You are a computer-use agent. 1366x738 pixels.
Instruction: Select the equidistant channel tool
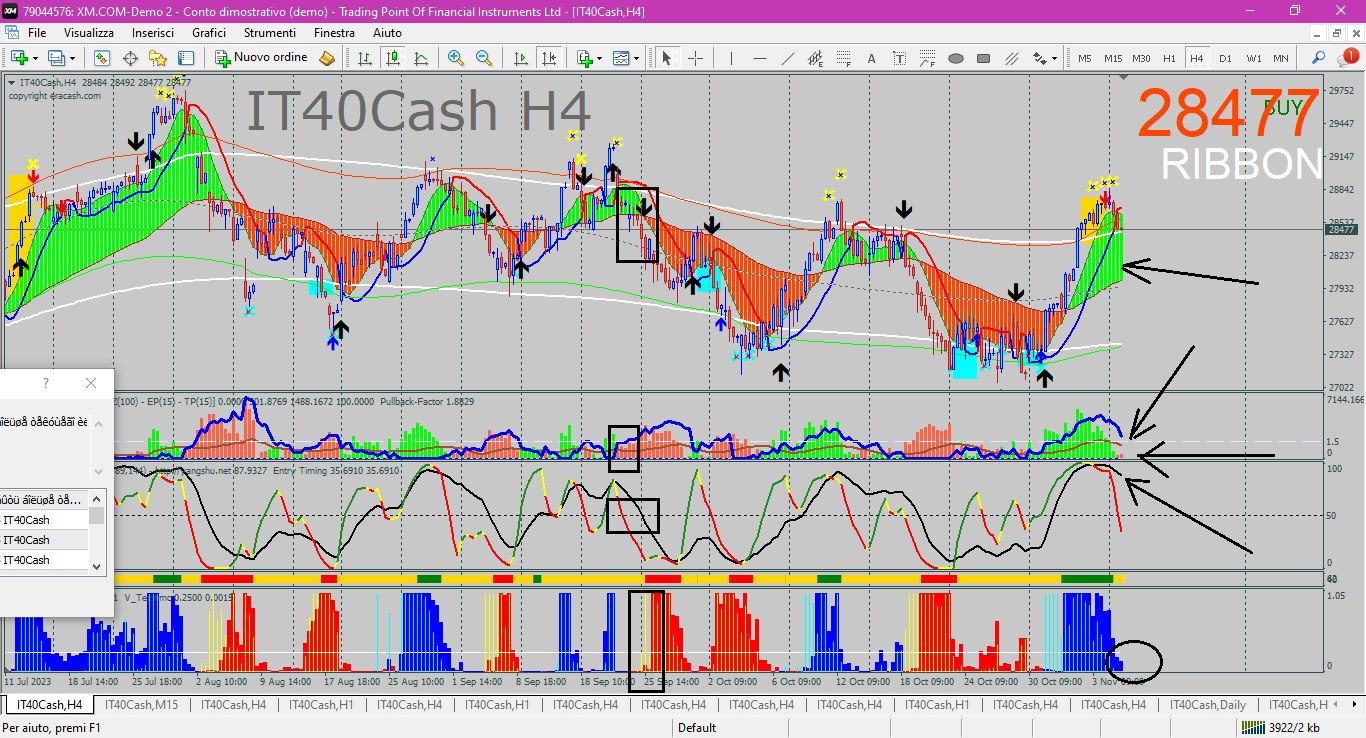816,58
